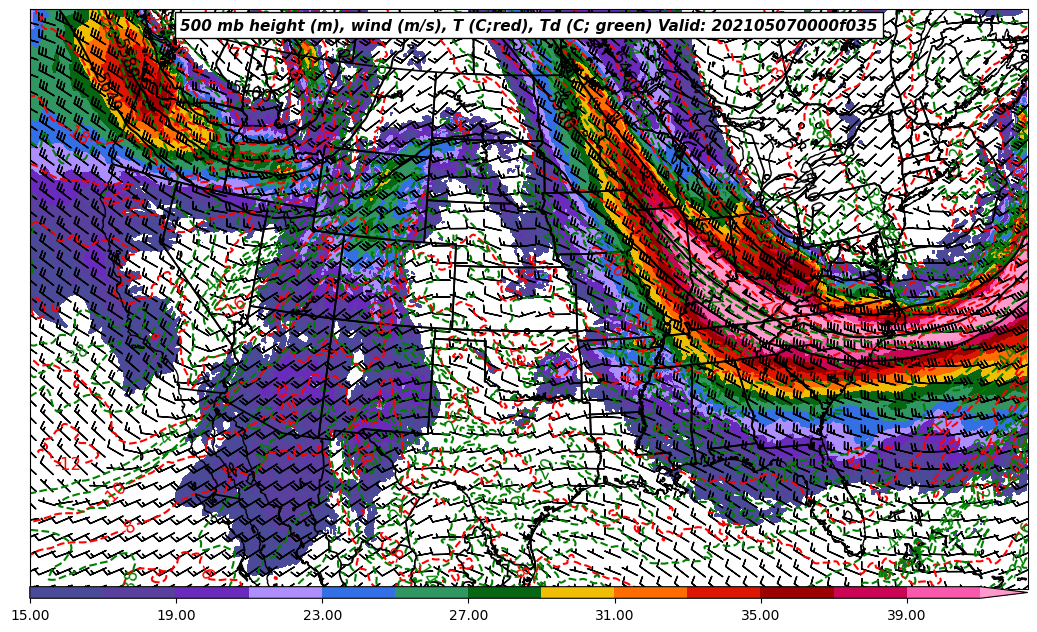Click the map title text "500 mb height (m), wind (m/s)"

click(310, 26)
